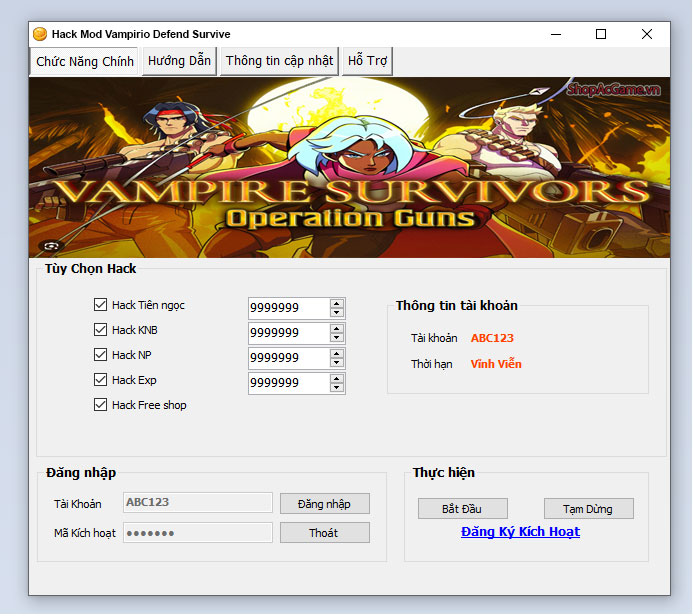693x616 pixels.
Task: Increase Hack Exp value with up arrow
Action: coord(337,379)
